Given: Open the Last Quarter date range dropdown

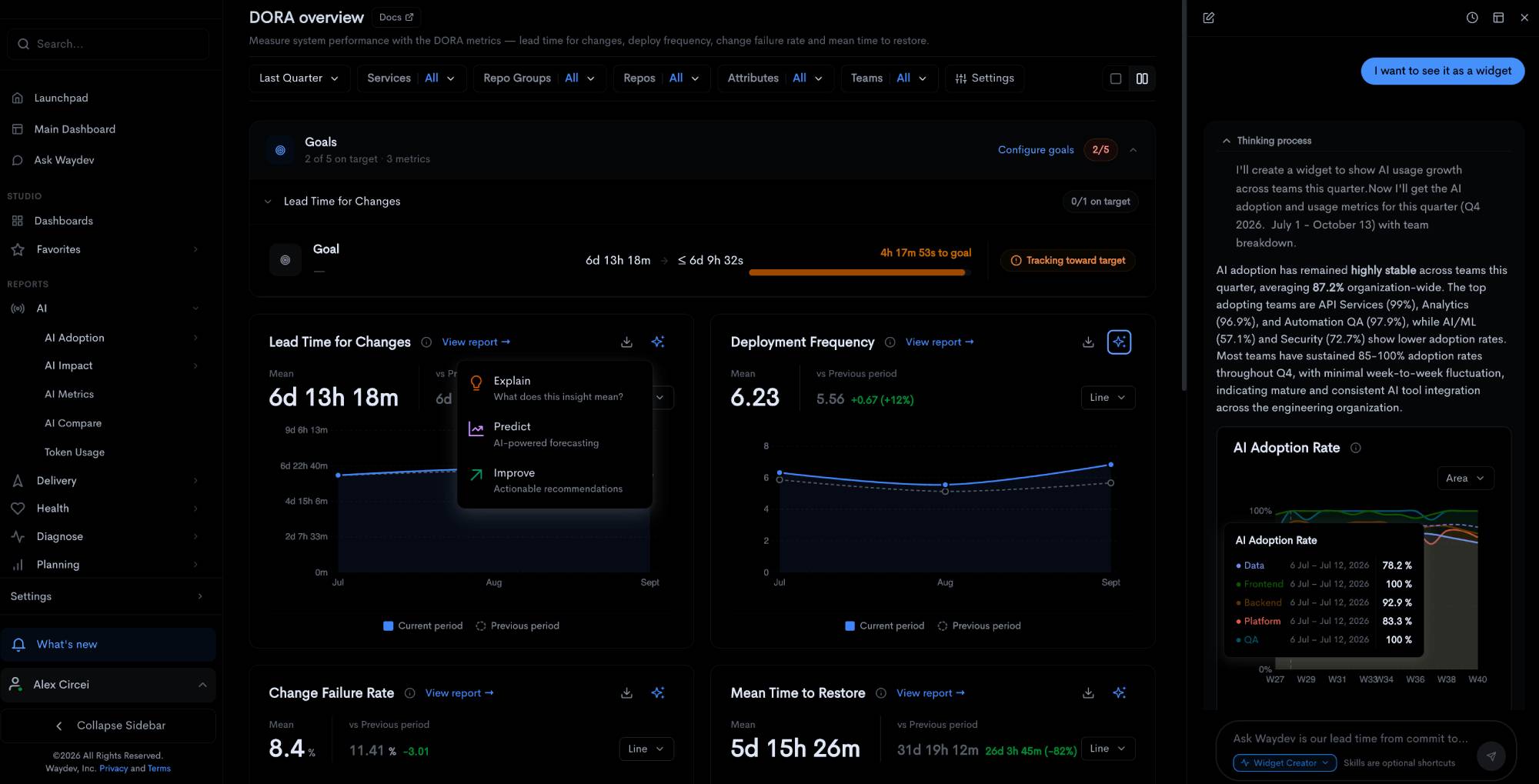Looking at the screenshot, I should pos(299,78).
